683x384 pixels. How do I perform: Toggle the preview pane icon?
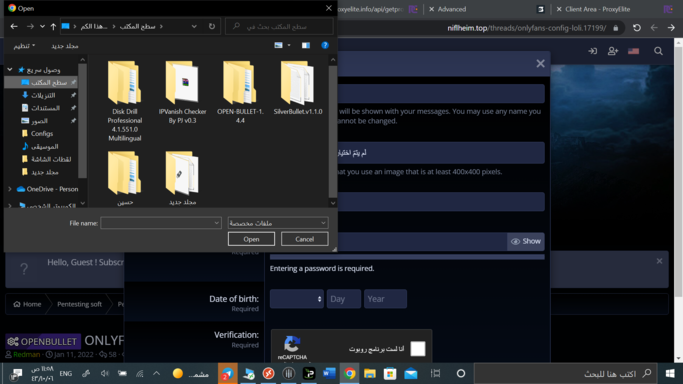point(306,45)
